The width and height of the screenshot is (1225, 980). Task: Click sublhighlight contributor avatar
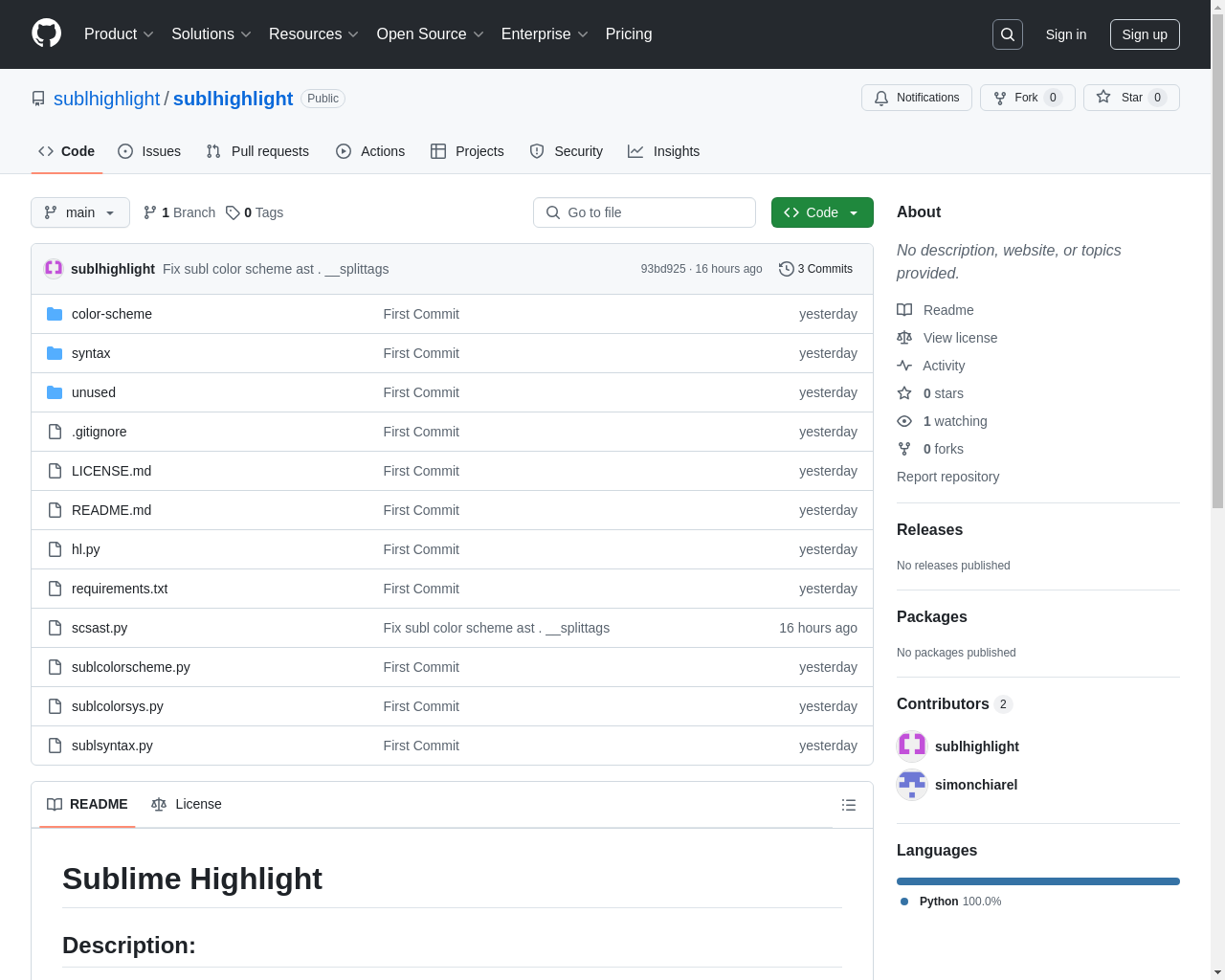point(912,746)
